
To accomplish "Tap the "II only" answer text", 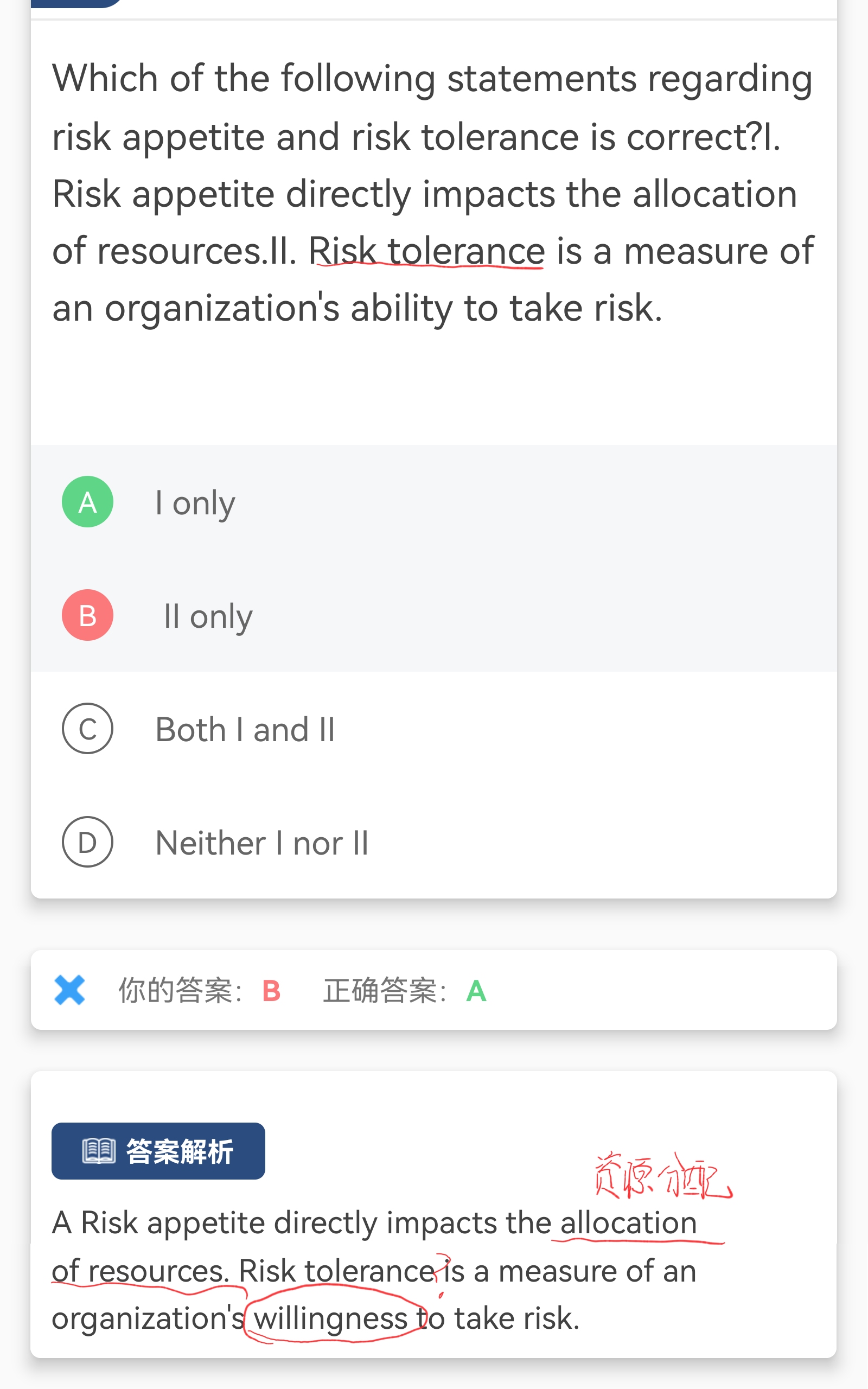I will (208, 616).
